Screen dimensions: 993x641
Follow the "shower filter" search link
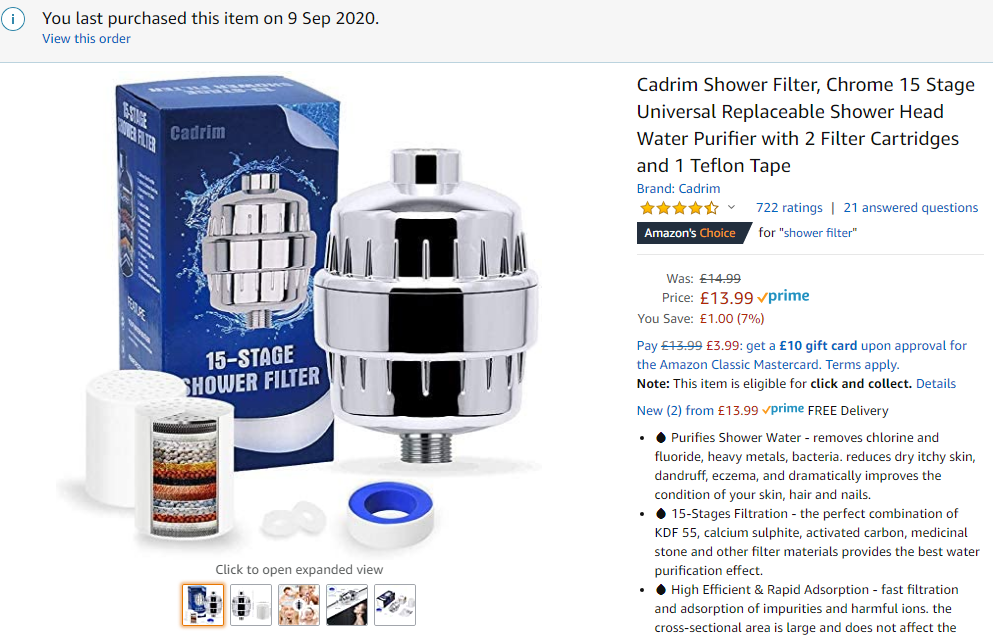[820, 233]
